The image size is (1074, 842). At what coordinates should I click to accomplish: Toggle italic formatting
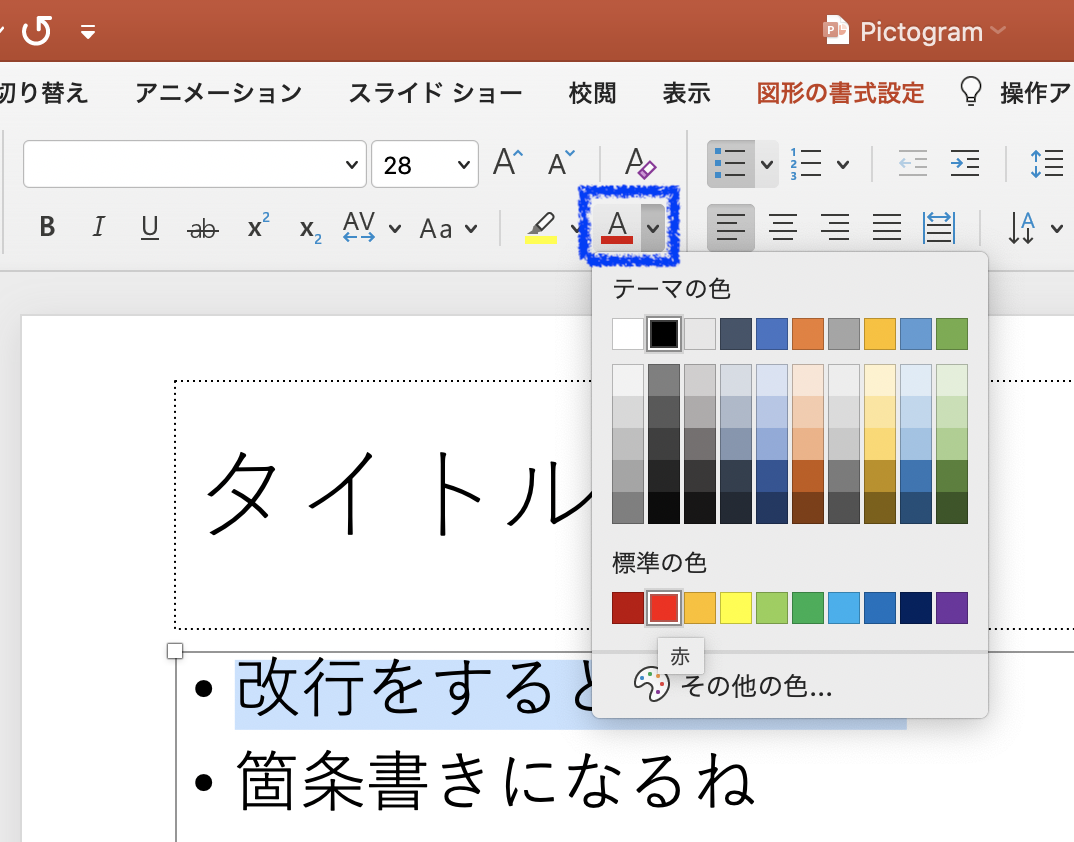pos(99,227)
